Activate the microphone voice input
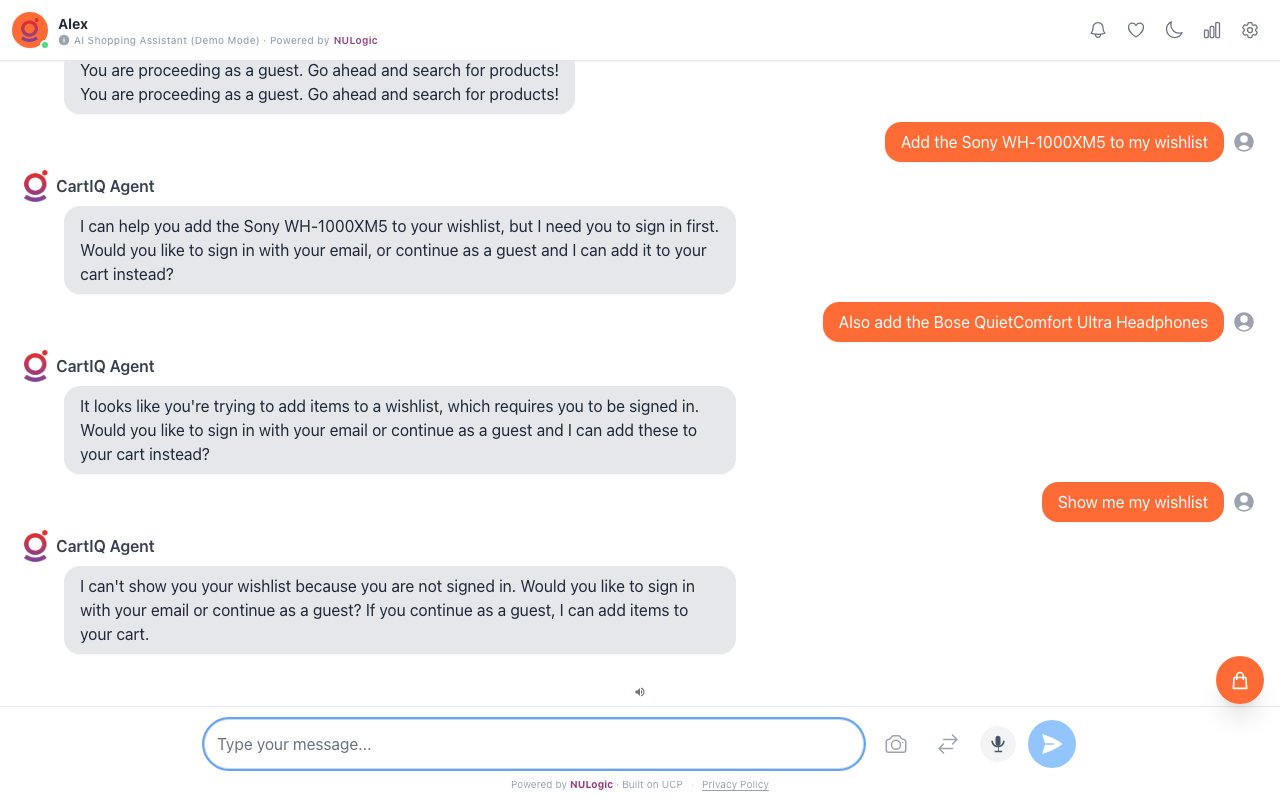This screenshot has height=800, width=1280. [998, 744]
